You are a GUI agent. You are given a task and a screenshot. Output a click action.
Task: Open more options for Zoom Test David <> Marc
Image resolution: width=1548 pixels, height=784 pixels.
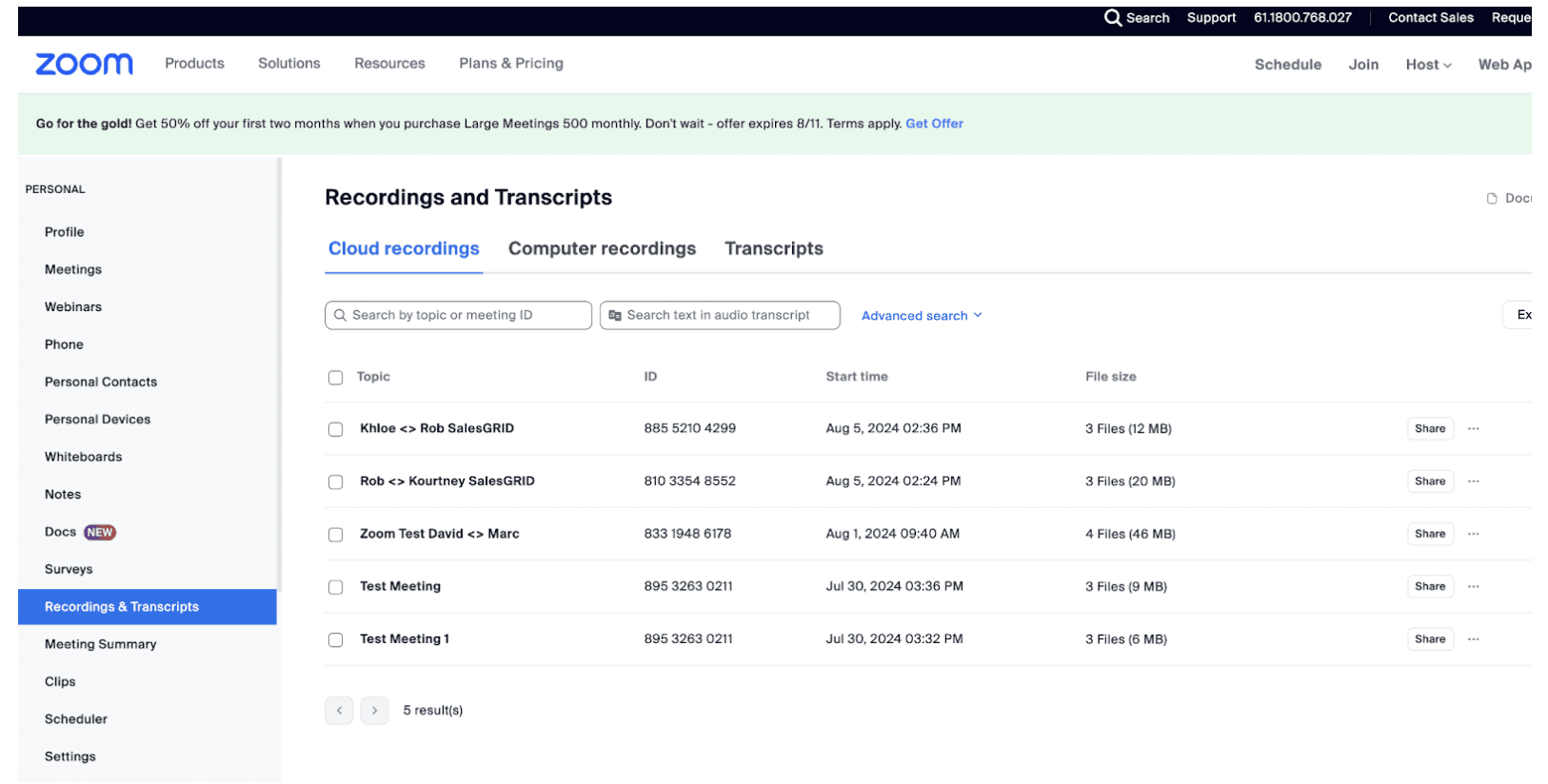point(1473,534)
